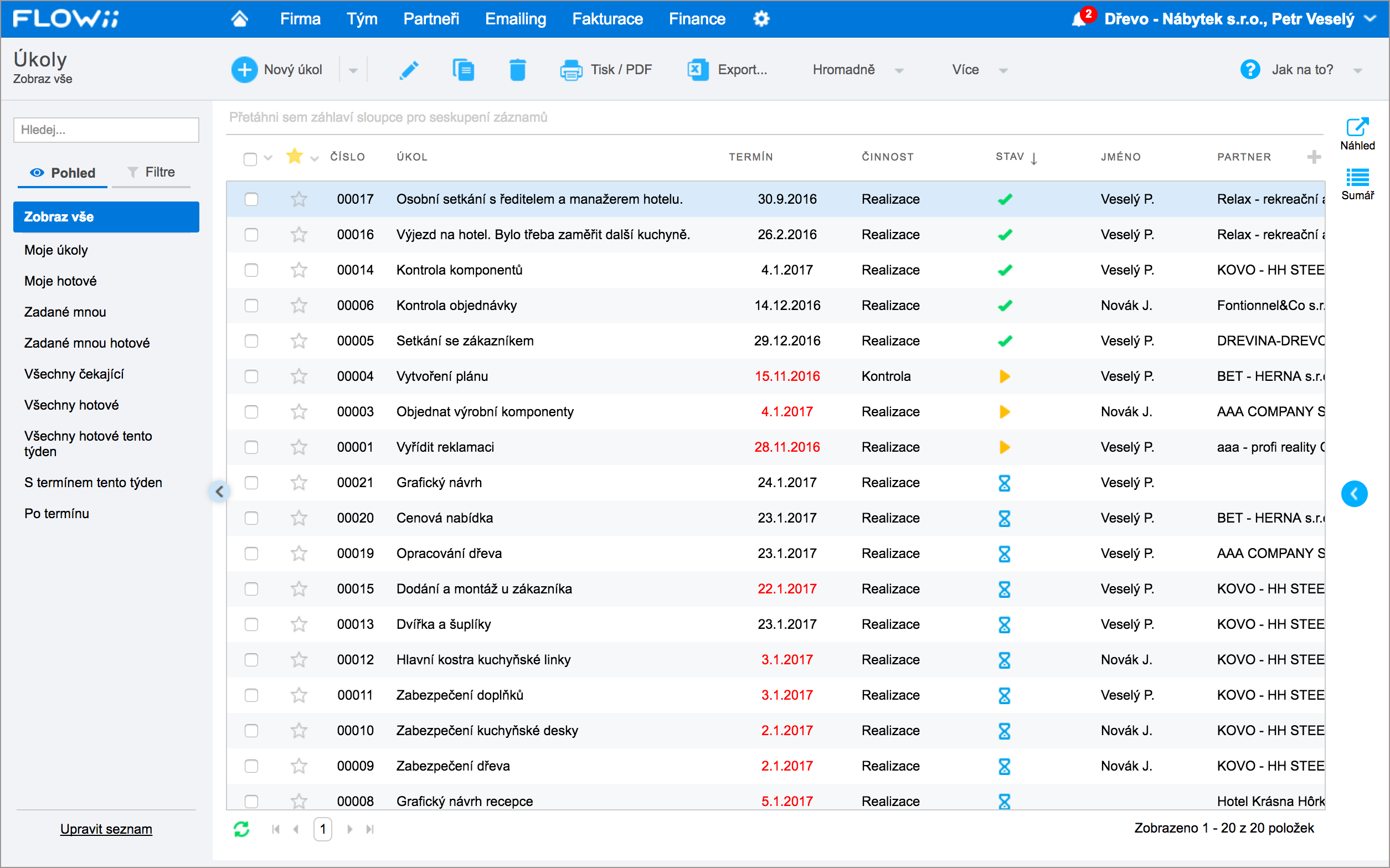The height and width of the screenshot is (868, 1390).
Task: Select the Zadané mnou hotové view
Action: coord(87,343)
